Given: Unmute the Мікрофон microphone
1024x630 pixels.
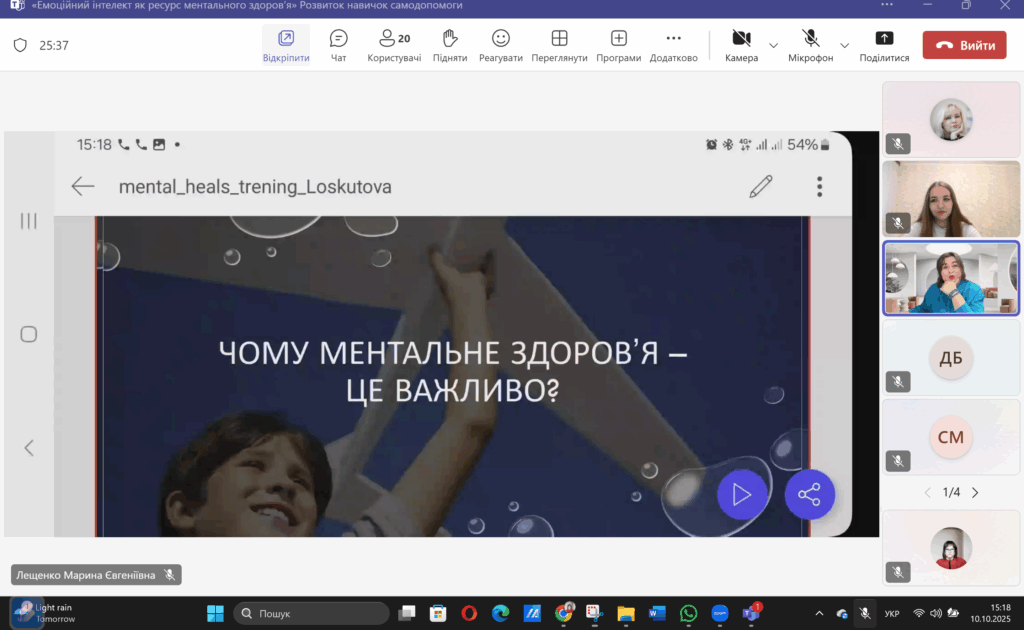Looking at the screenshot, I should pyautogui.click(x=810, y=45).
